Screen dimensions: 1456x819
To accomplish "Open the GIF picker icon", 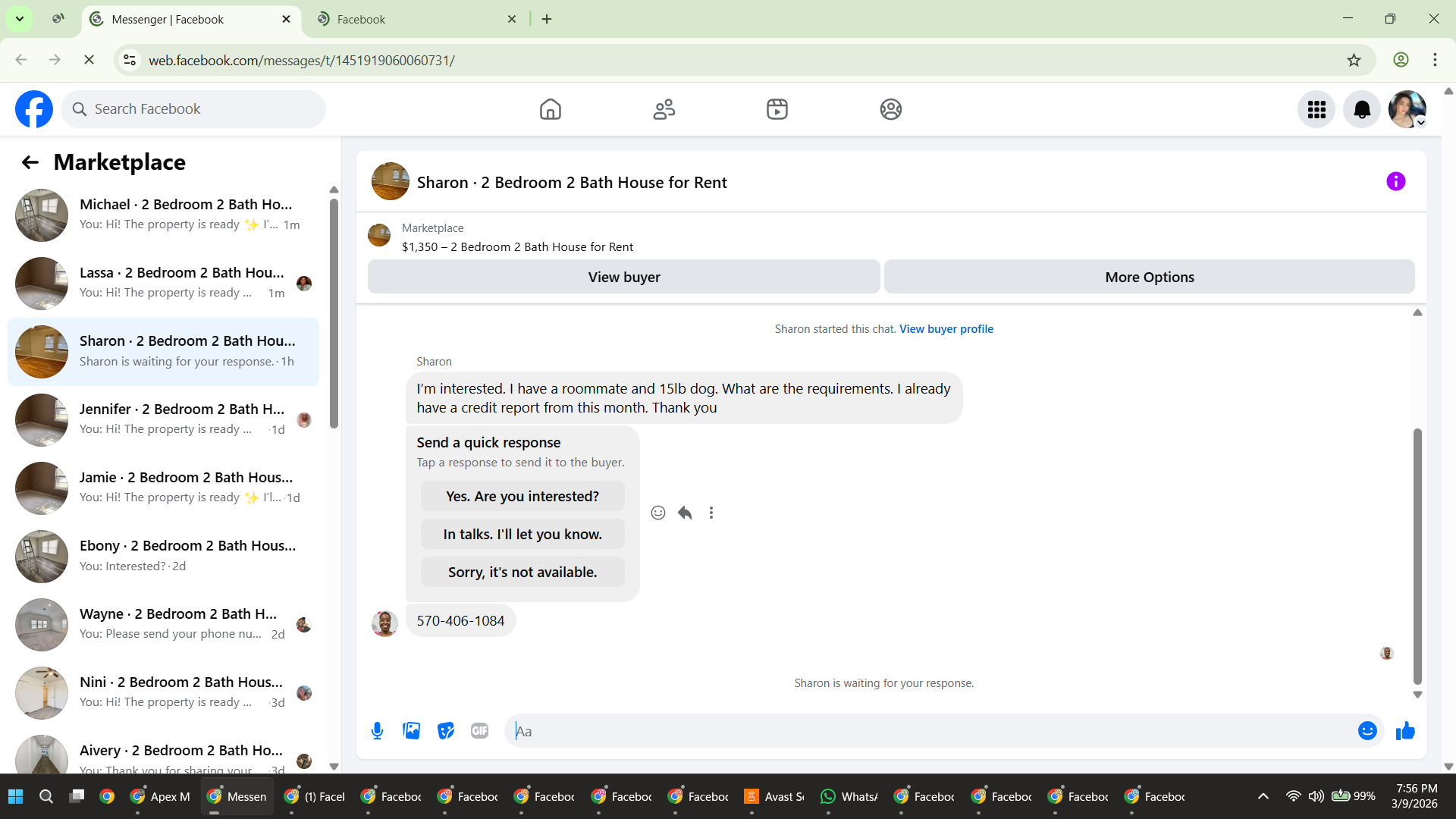I will click(479, 731).
